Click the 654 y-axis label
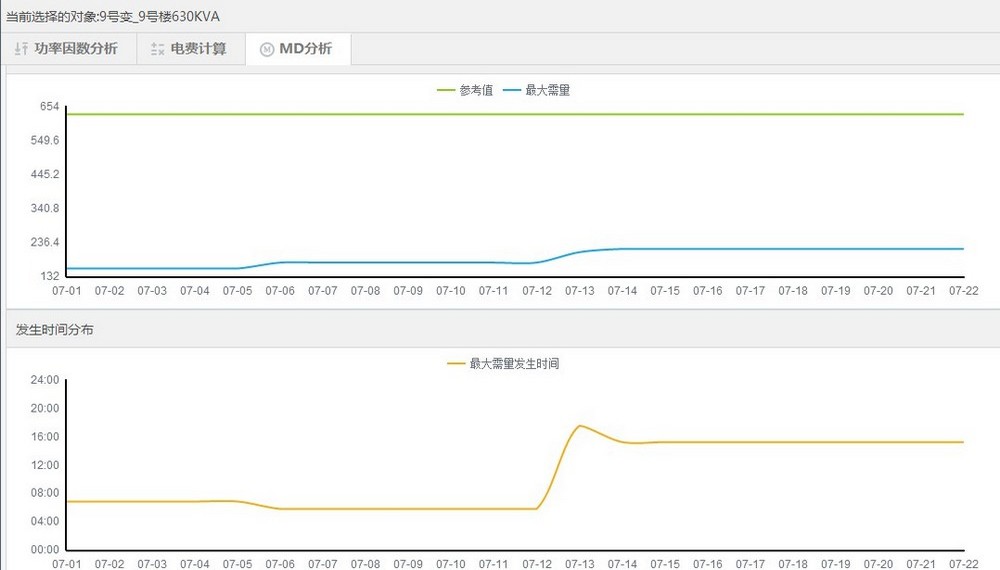The image size is (1000, 570). pos(50,106)
